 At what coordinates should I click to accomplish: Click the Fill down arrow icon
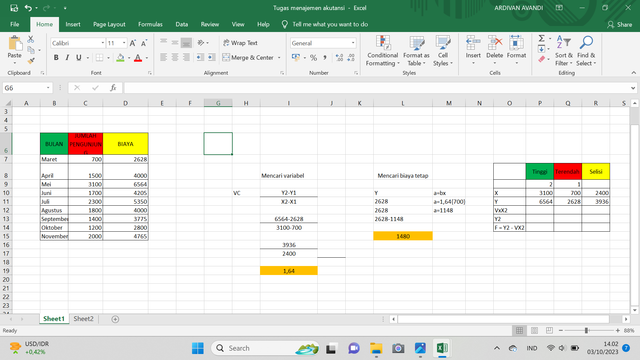pyautogui.click(x=541, y=49)
